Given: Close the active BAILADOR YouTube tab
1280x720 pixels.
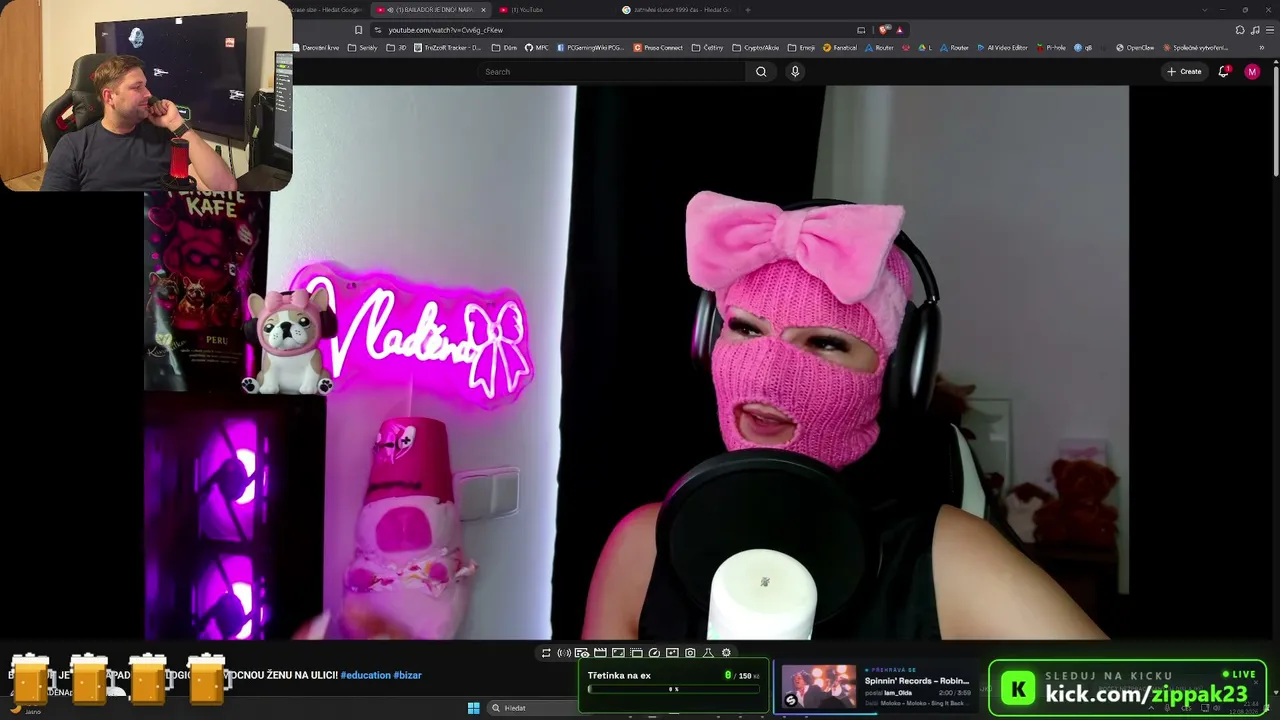Looking at the screenshot, I should (483, 10).
